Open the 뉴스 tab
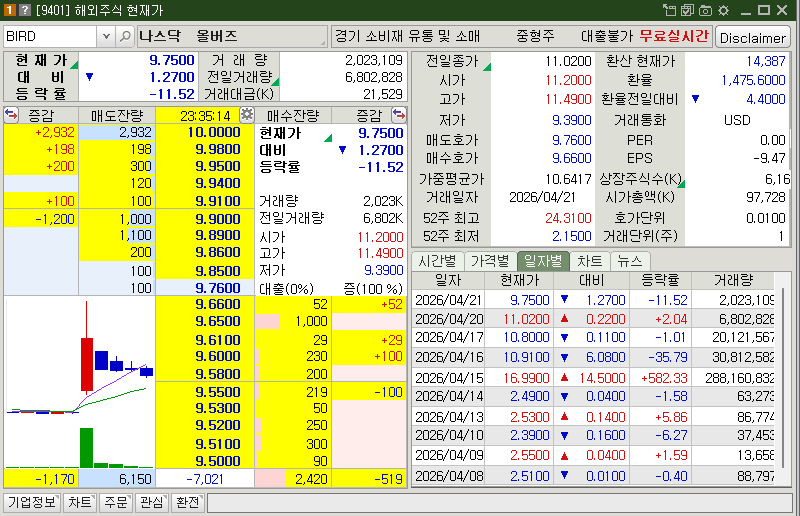Viewport: 800px width, 516px height. (x=630, y=261)
